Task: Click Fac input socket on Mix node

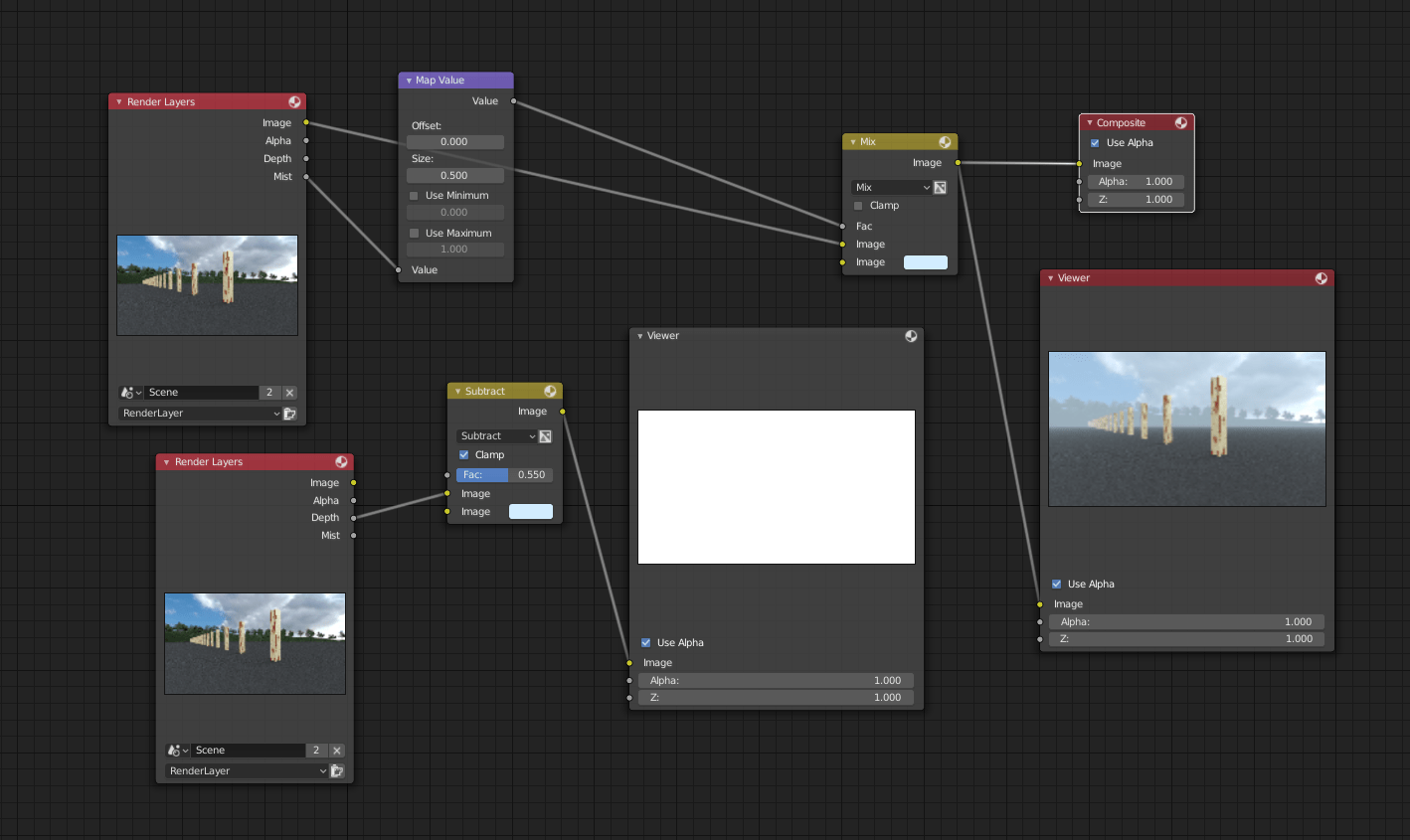Action: pyautogui.click(x=842, y=227)
